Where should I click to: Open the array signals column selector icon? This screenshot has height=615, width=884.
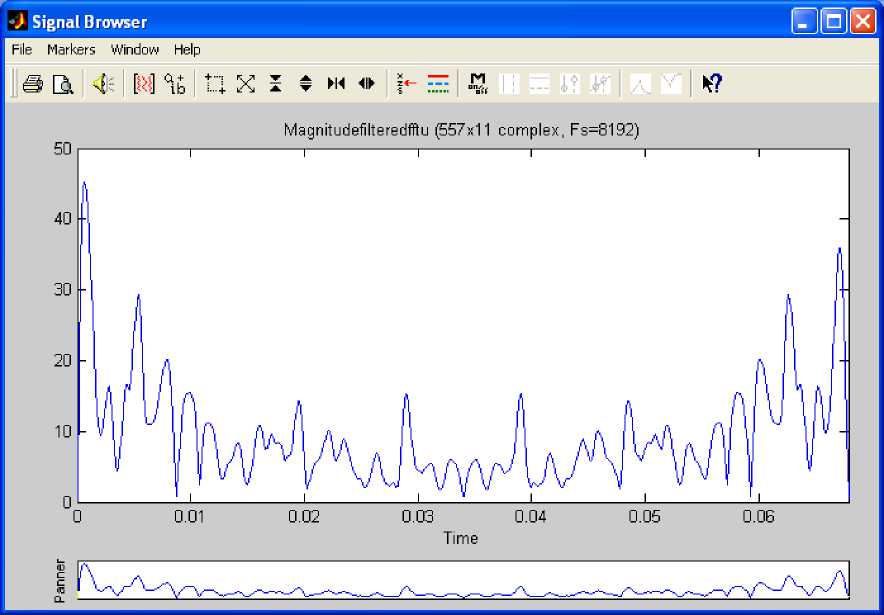click(144, 84)
